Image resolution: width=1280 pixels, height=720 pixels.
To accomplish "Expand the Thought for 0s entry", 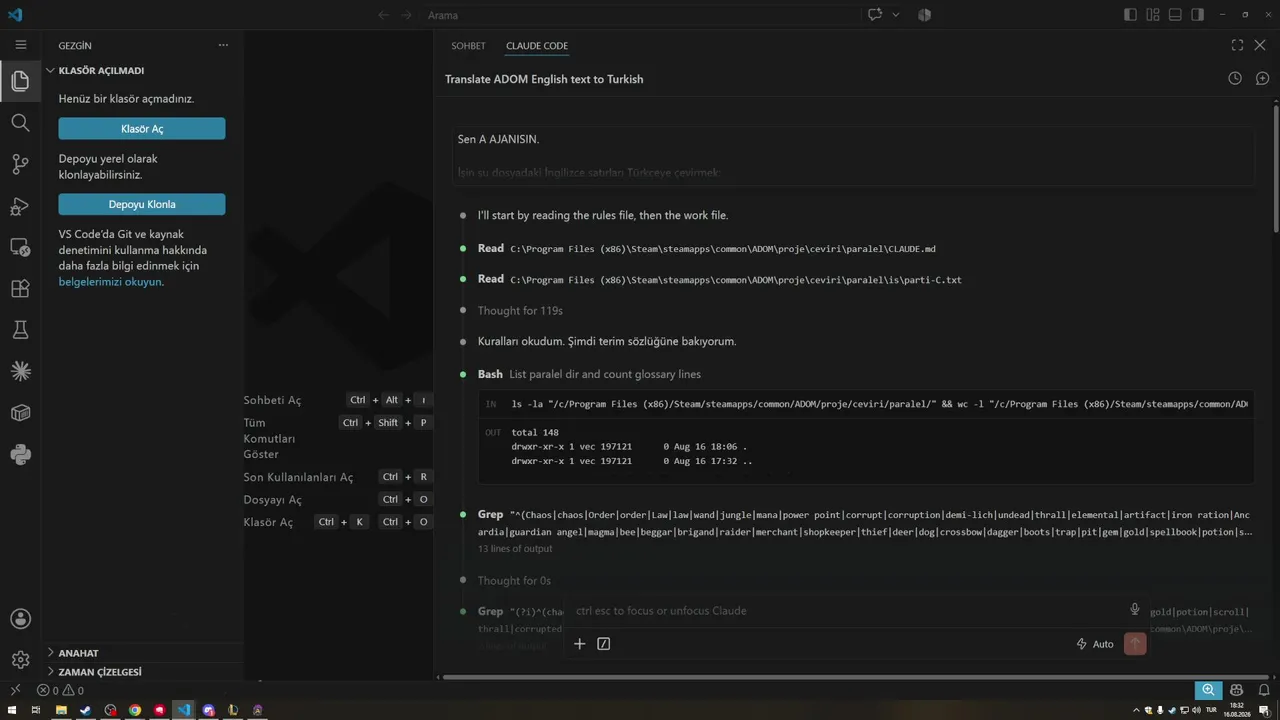I will [x=514, y=581].
